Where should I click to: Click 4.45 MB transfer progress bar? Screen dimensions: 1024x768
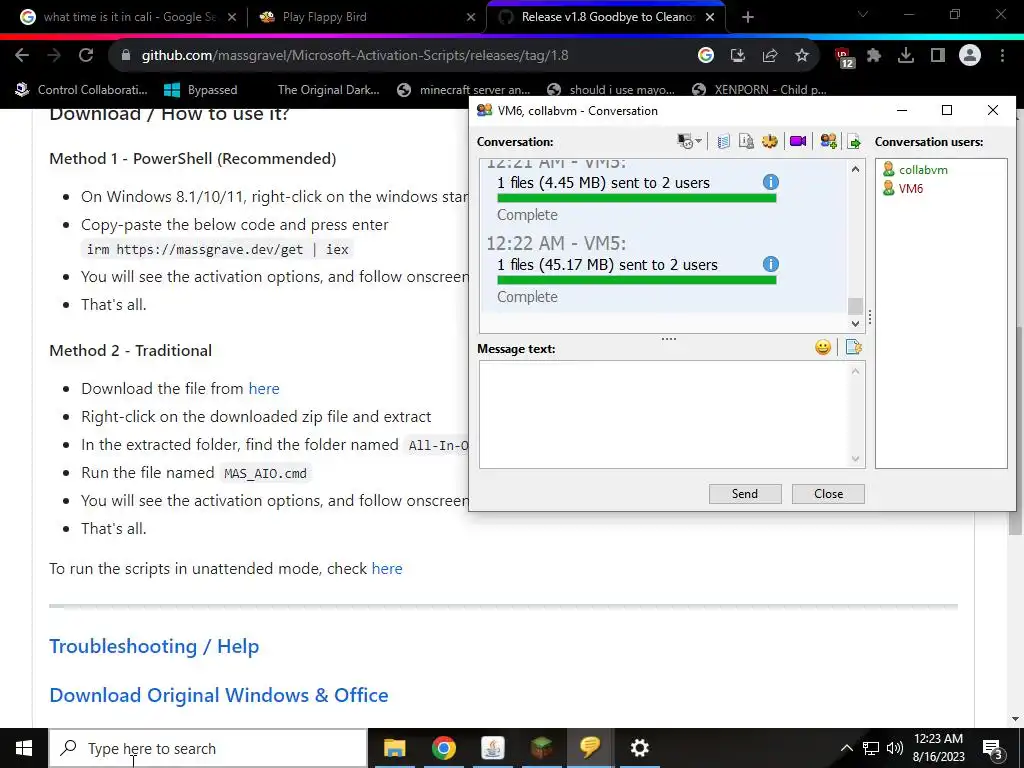point(637,198)
